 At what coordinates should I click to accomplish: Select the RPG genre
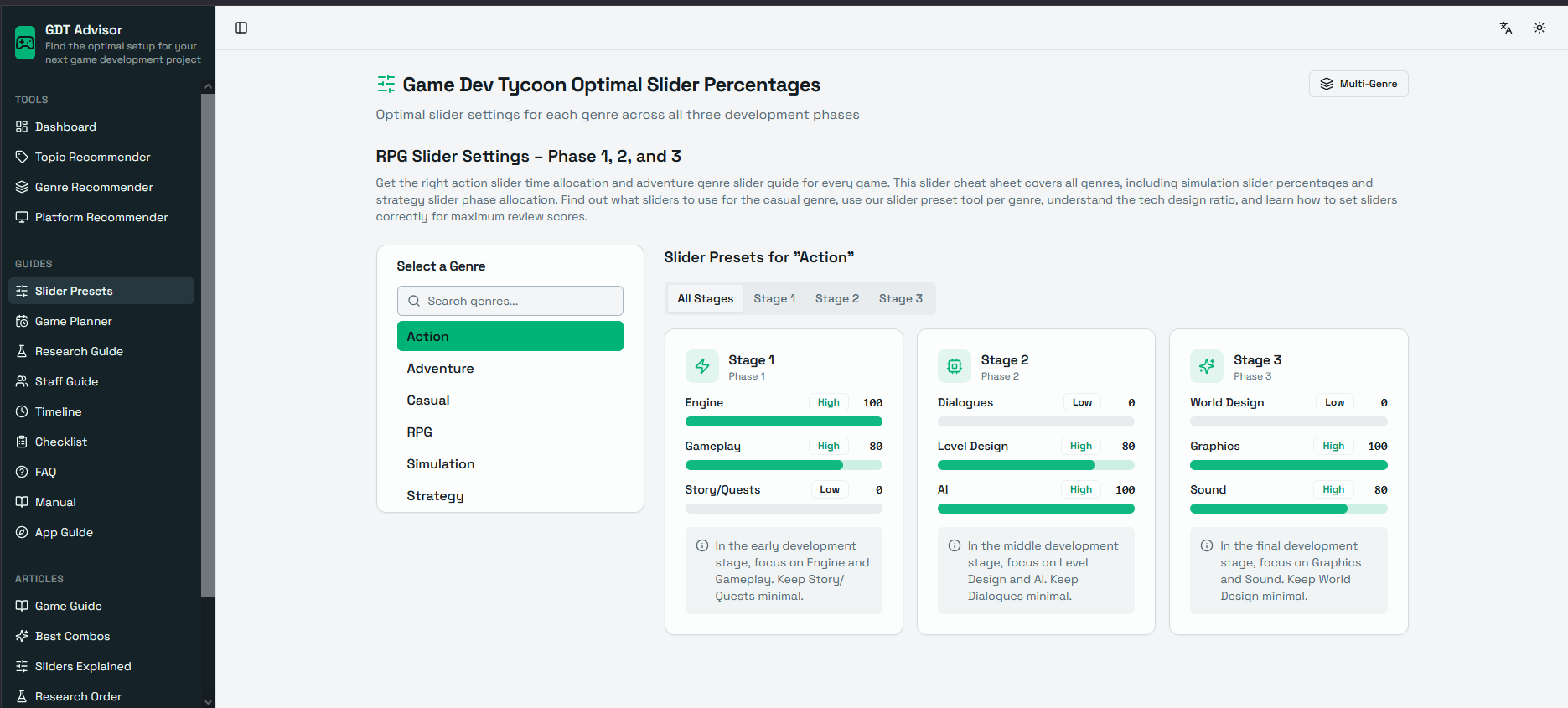(510, 432)
